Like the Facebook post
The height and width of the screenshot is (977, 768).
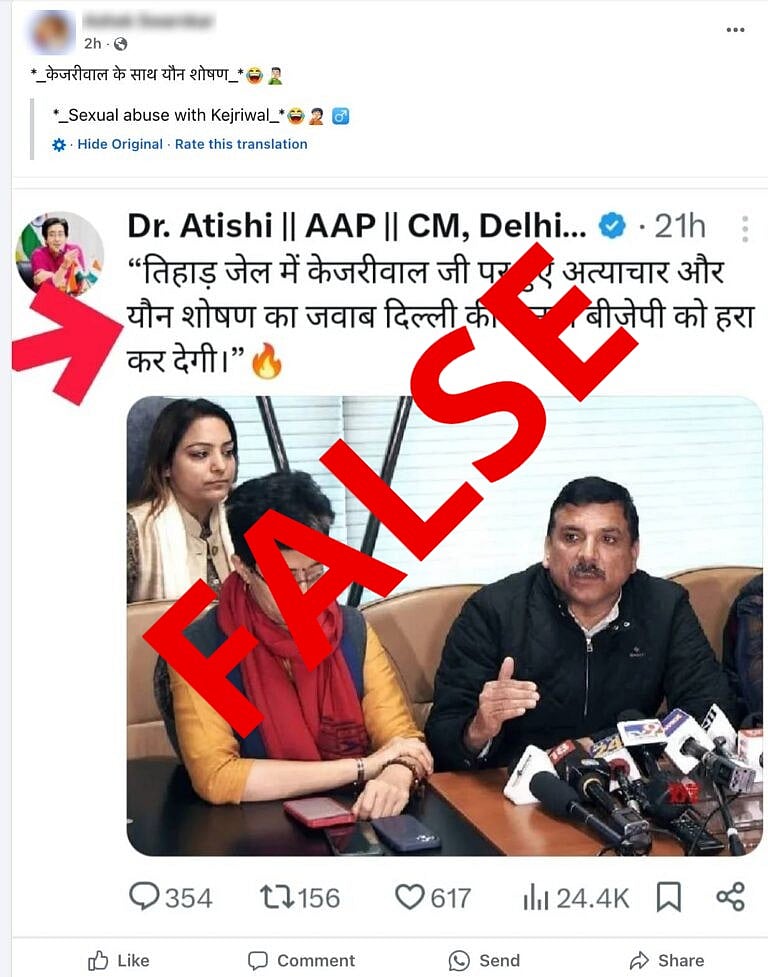[x=118, y=960]
